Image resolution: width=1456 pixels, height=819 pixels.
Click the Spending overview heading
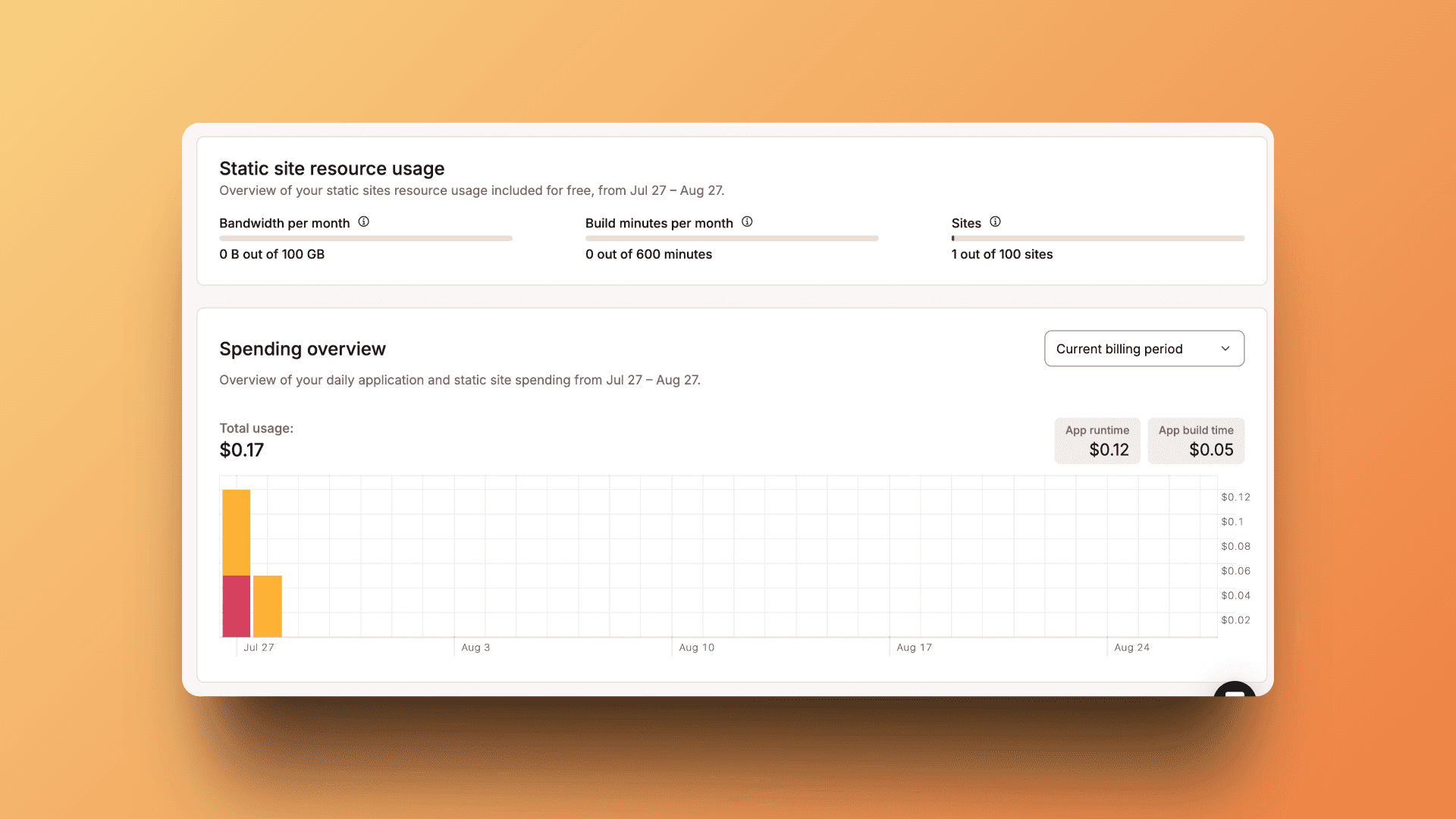point(303,349)
